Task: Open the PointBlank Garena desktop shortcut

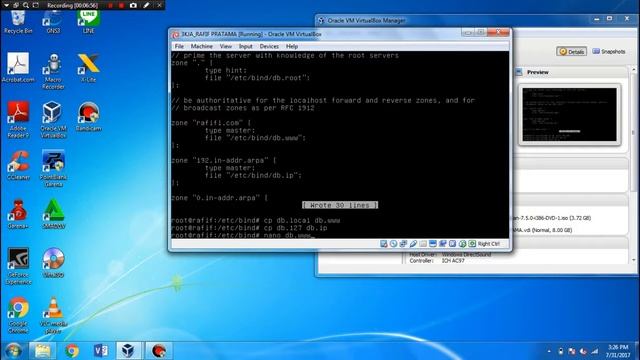Action: click(x=53, y=169)
